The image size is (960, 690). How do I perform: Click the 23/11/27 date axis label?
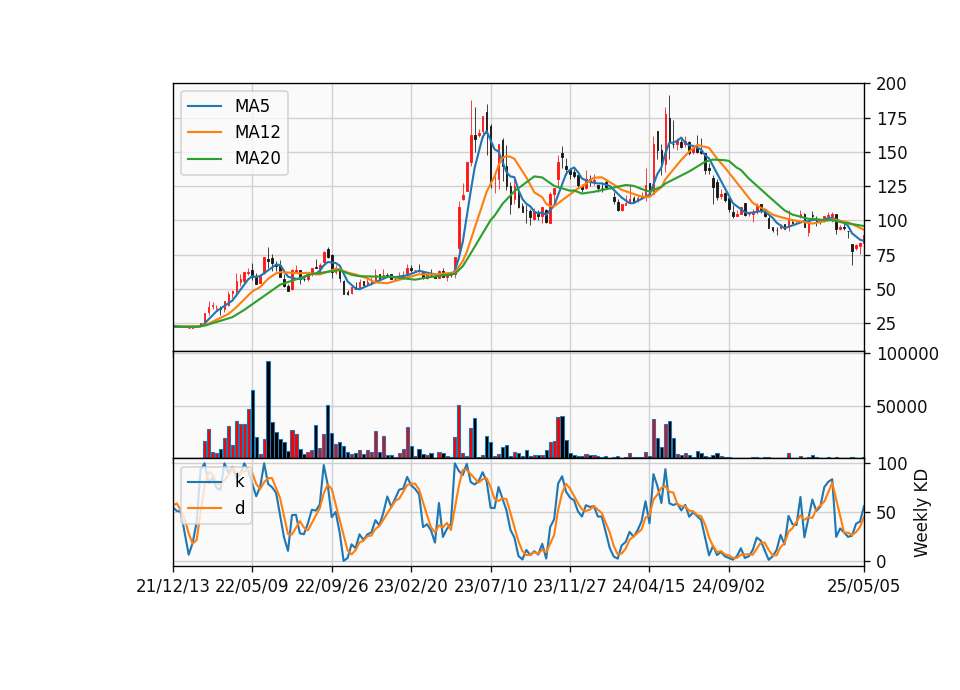coord(570,586)
